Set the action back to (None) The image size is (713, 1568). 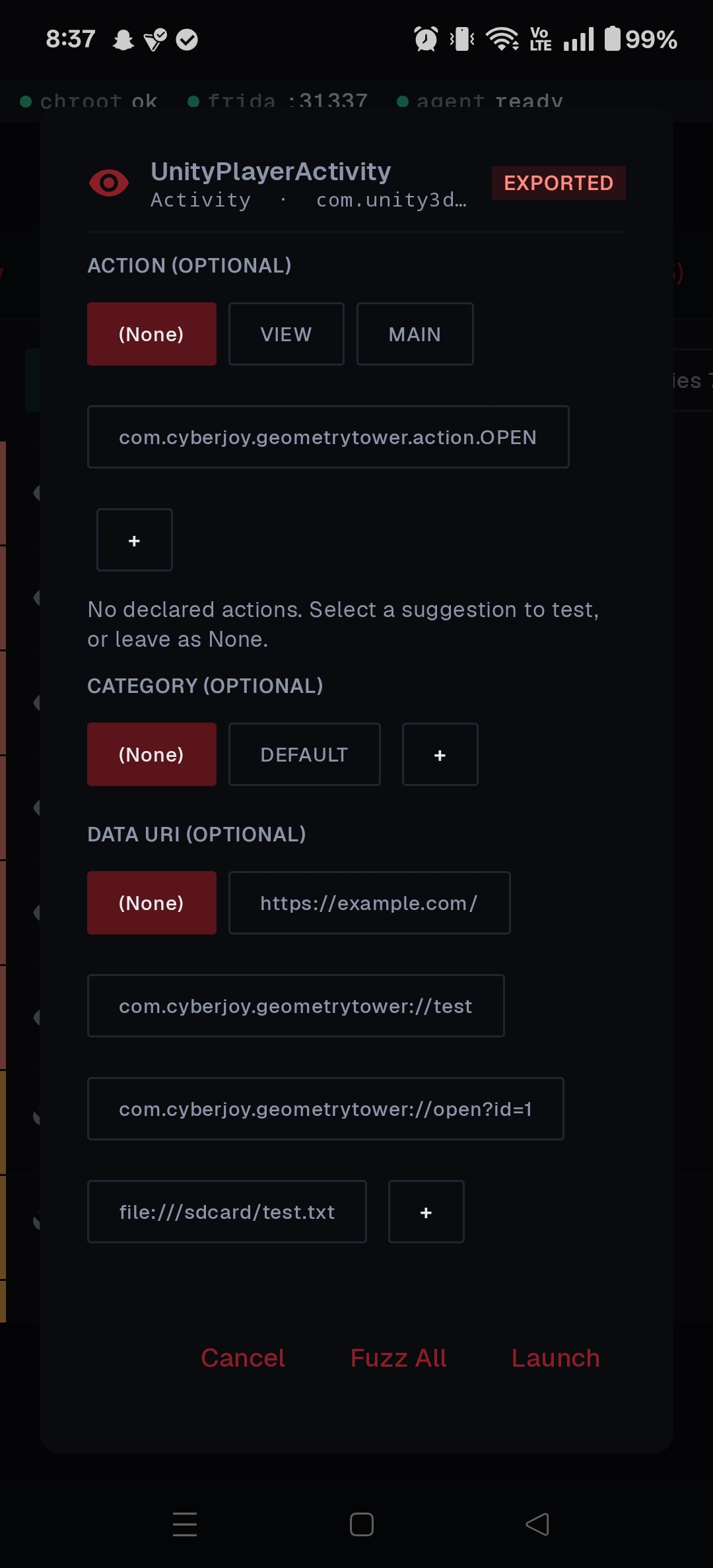point(151,334)
